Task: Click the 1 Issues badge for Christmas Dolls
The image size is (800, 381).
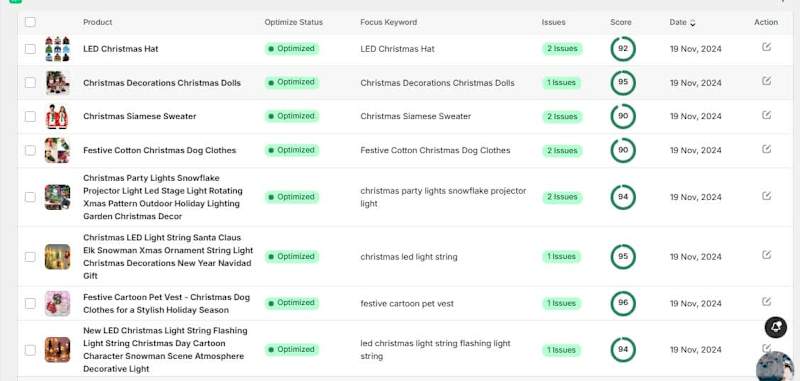Action: [561, 83]
